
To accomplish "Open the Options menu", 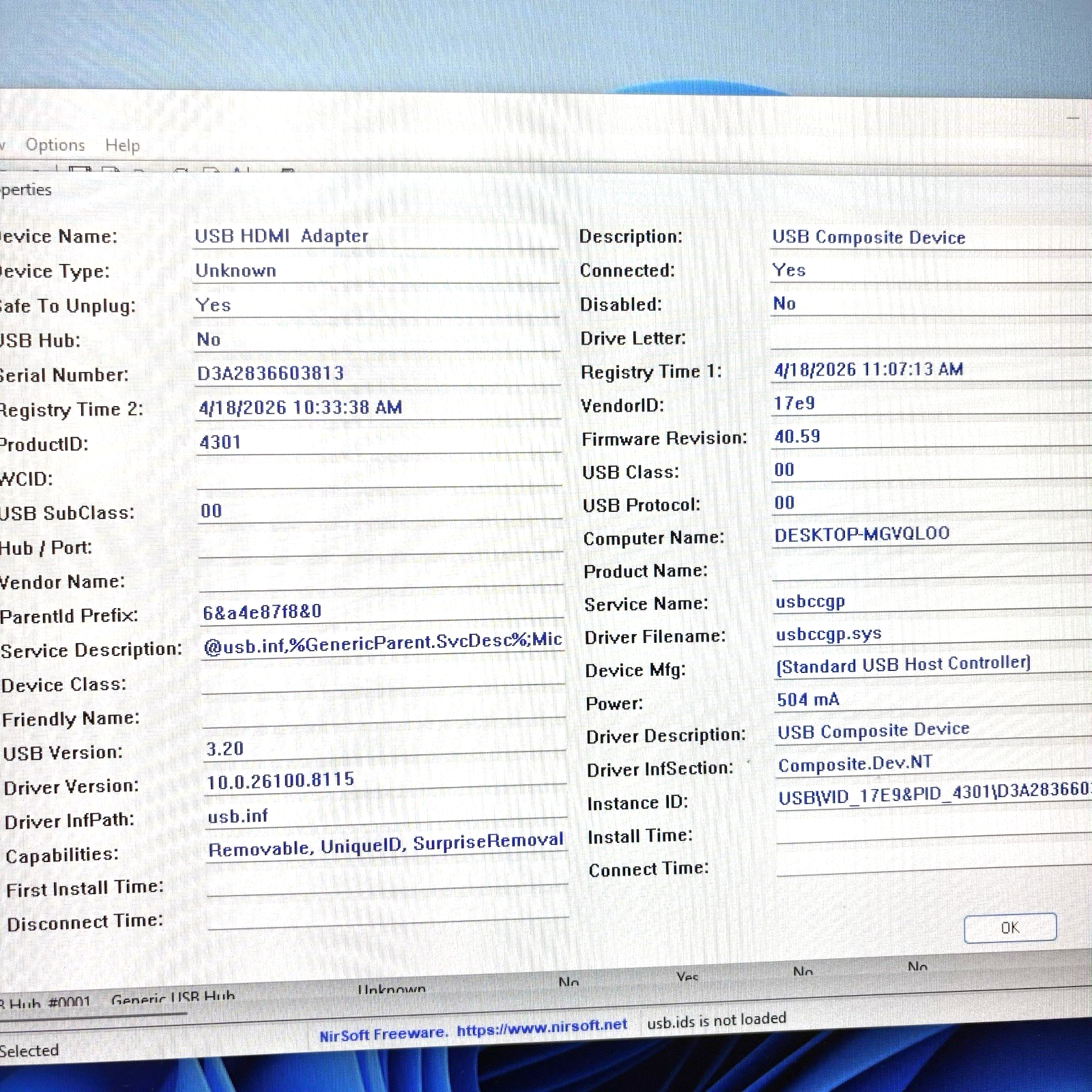I will point(55,145).
